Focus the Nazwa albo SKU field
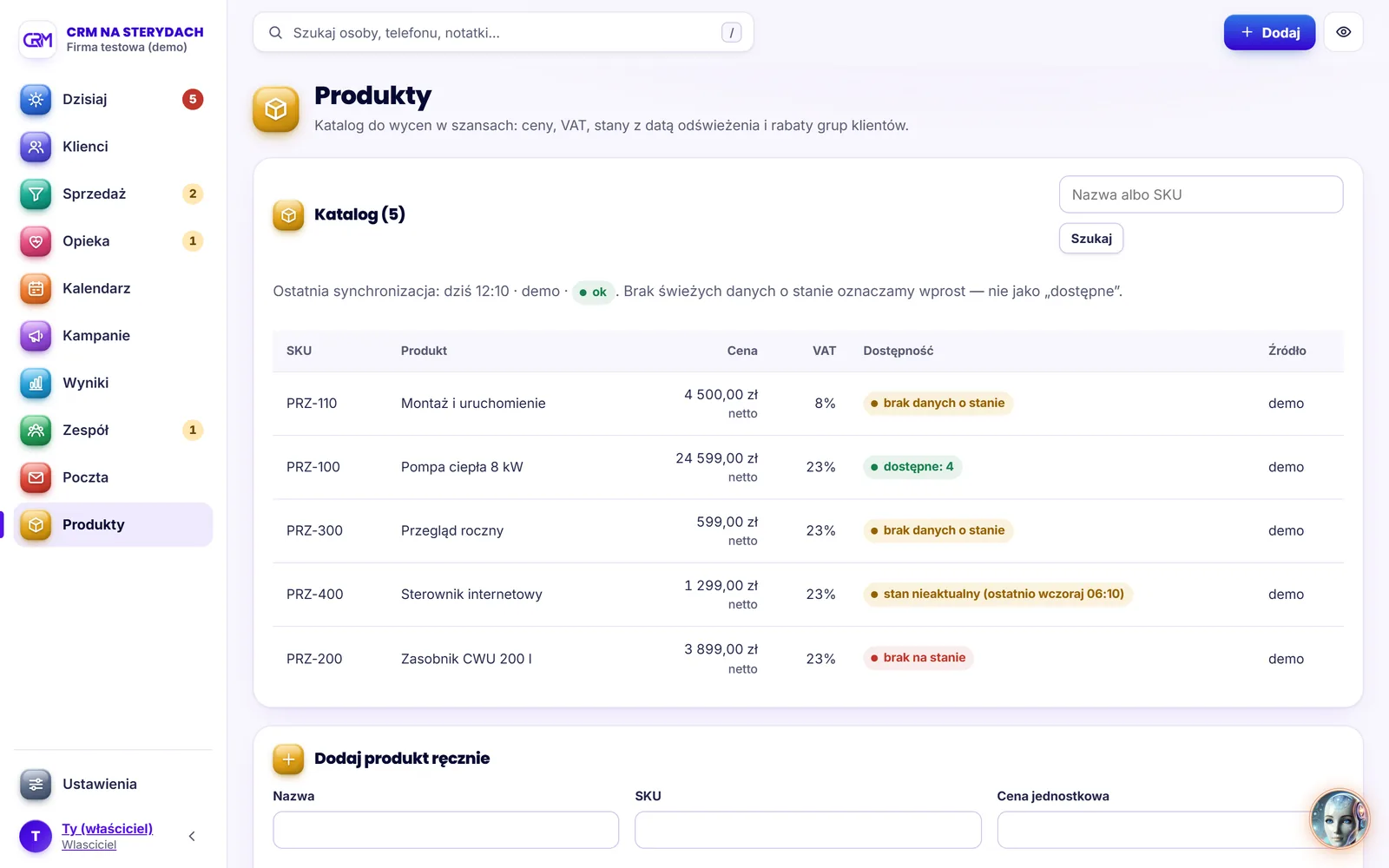 coord(1201,194)
